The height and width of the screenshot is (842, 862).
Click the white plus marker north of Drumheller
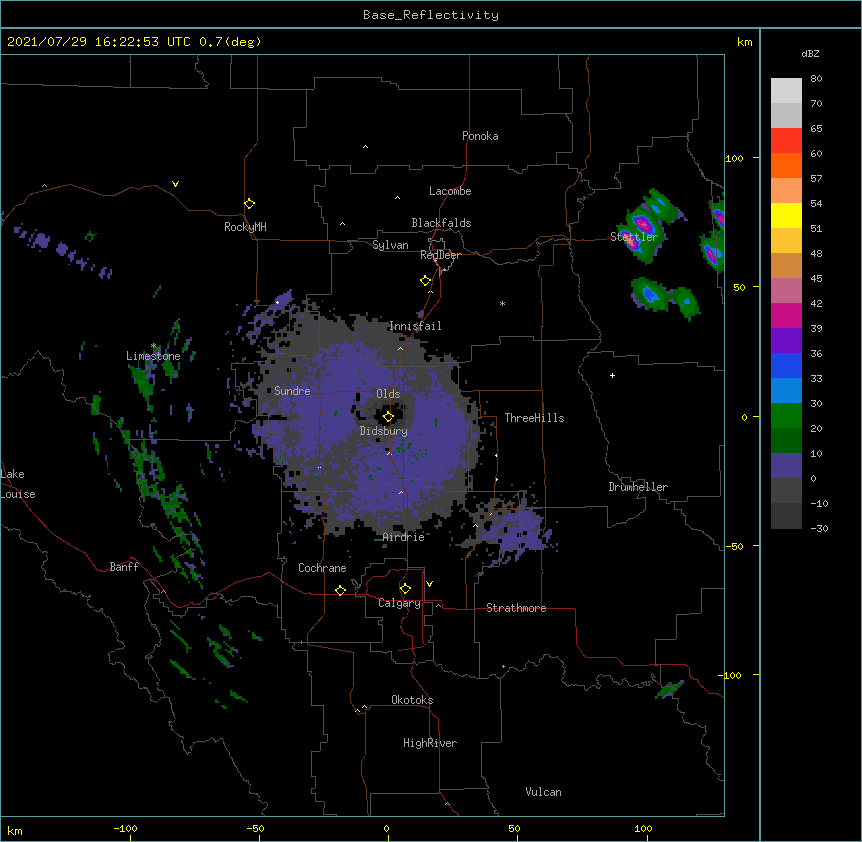coord(612,375)
